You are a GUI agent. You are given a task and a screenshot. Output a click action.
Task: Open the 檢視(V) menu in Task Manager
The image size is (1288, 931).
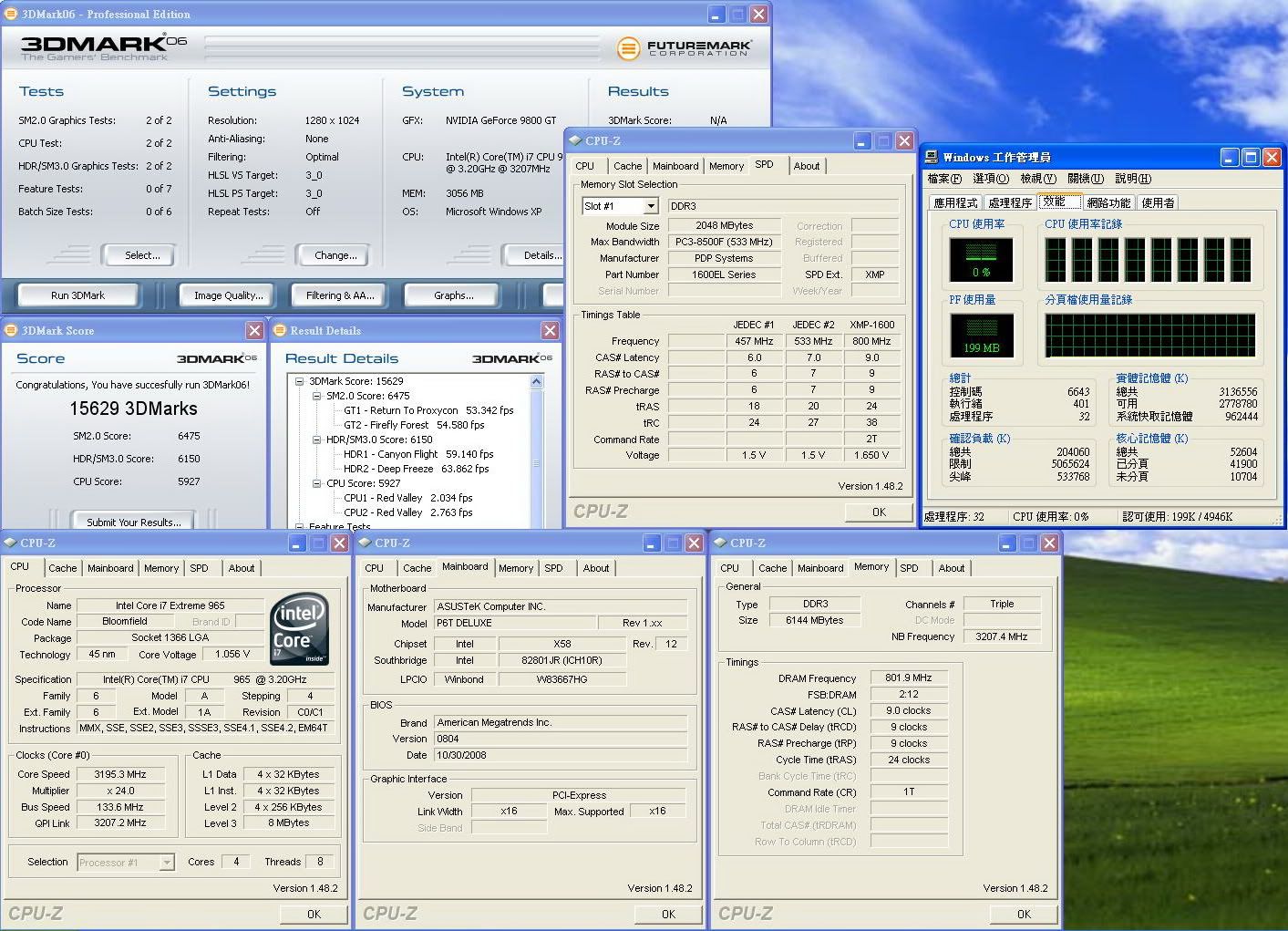point(1038,179)
